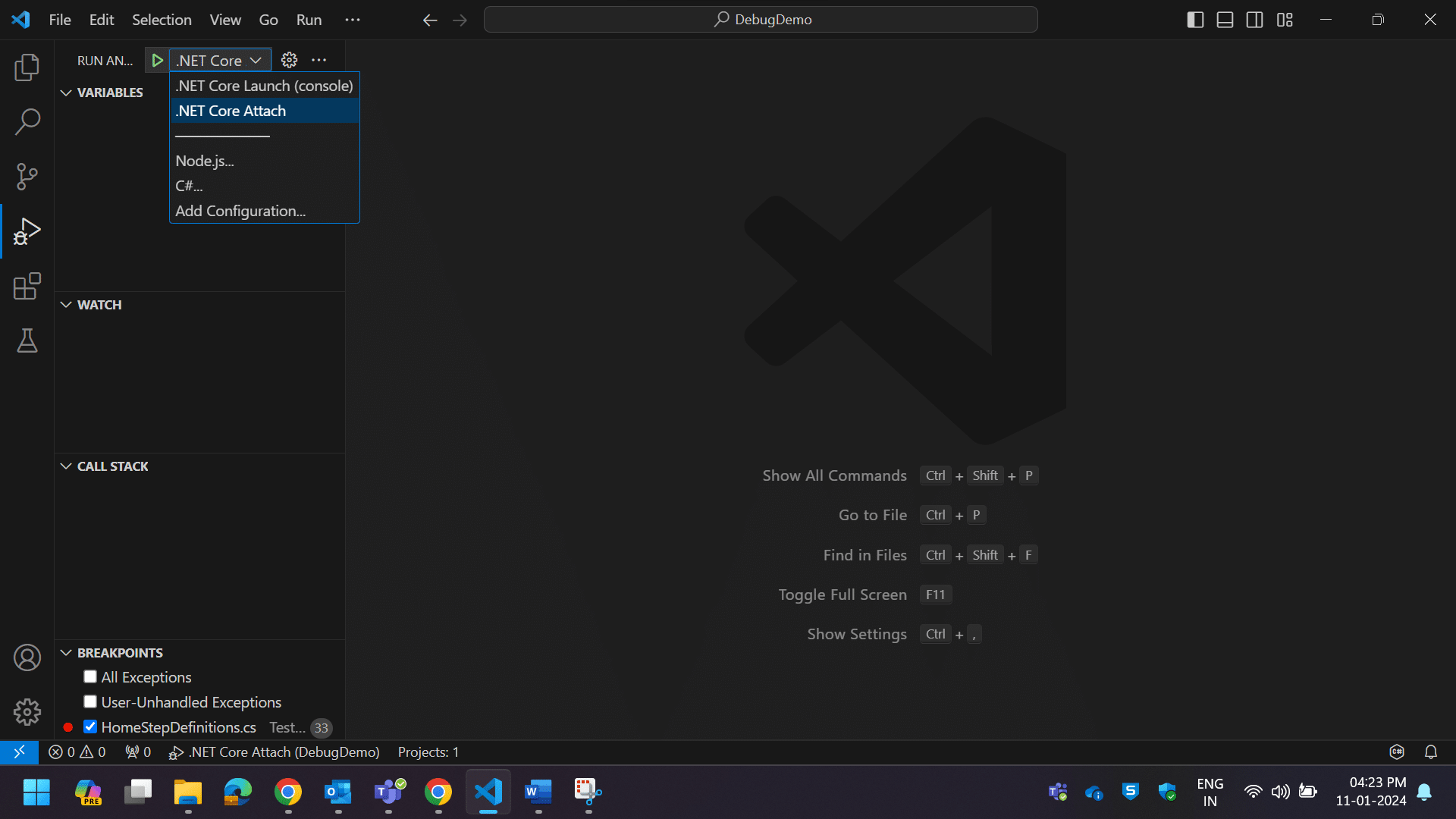Open the View menu
1456x819 pixels.
[x=225, y=20]
